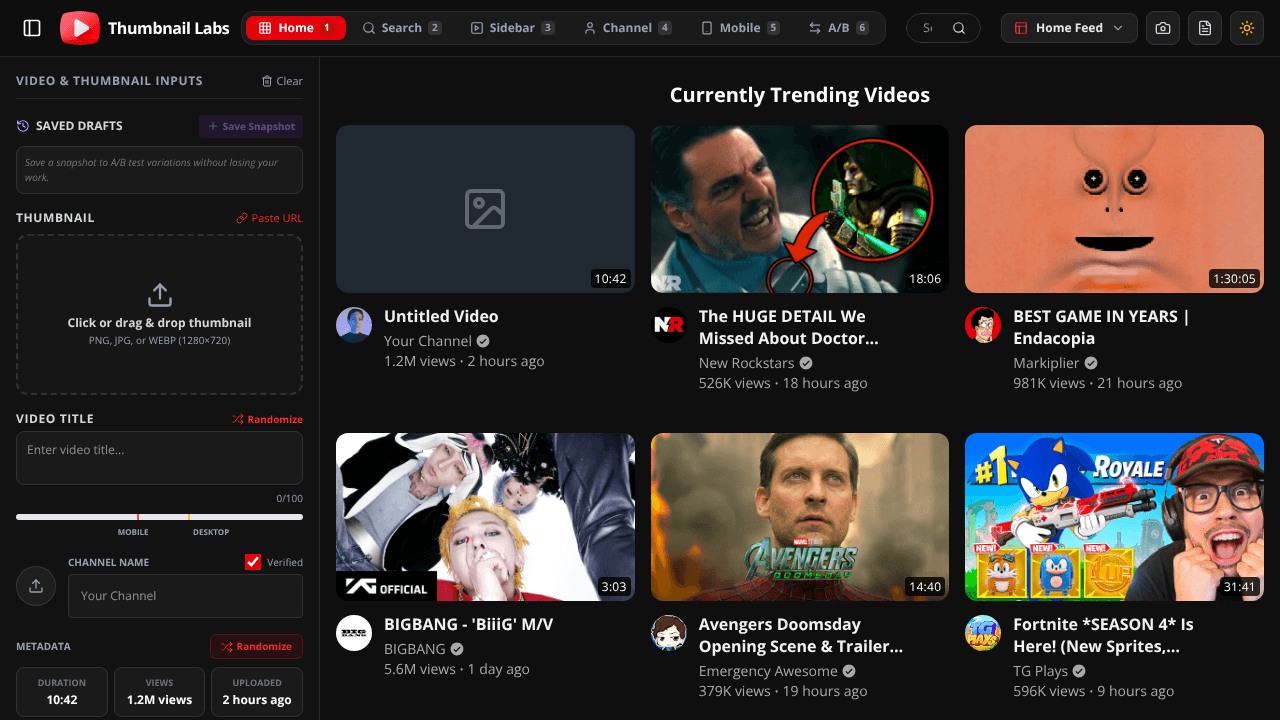The height and width of the screenshot is (720, 1280).
Task: Click Save Snapshot button
Action: tap(251, 127)
